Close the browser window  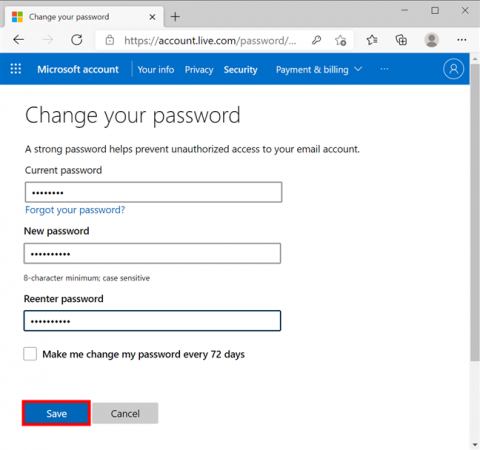[x=465, y=11]
